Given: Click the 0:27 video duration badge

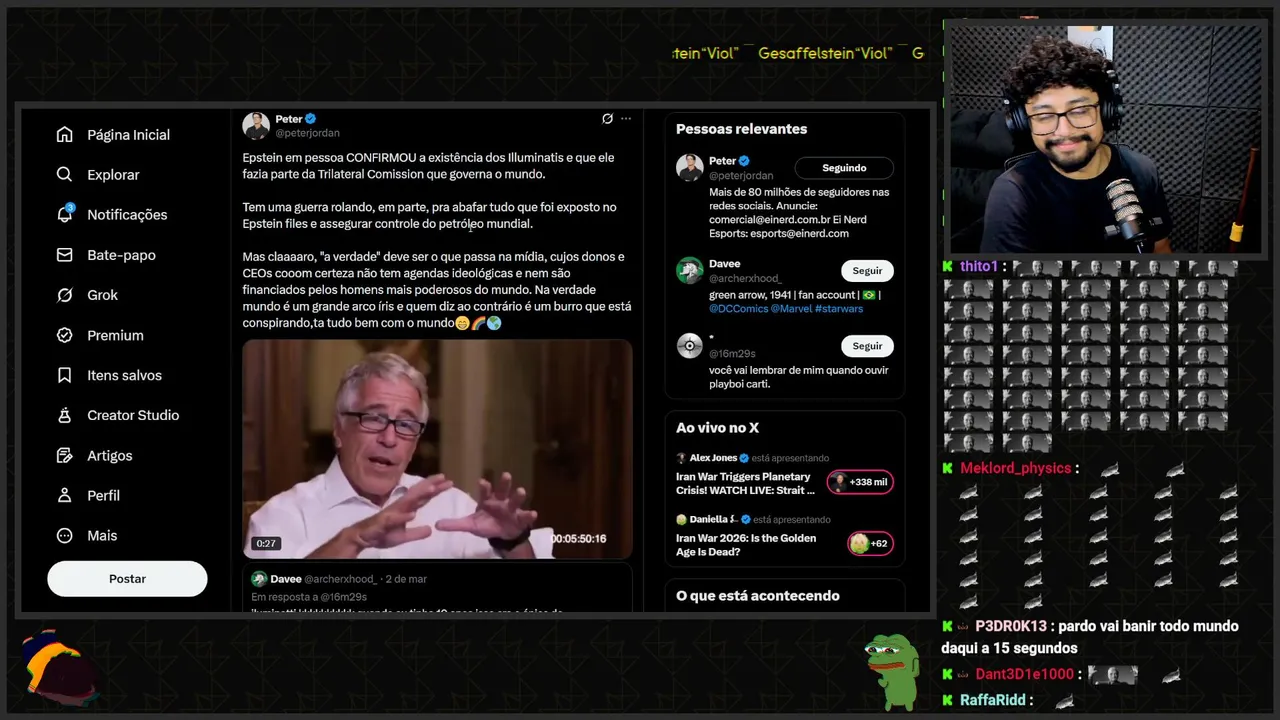Looking at the screenshot, I should (x=266, y=544).
